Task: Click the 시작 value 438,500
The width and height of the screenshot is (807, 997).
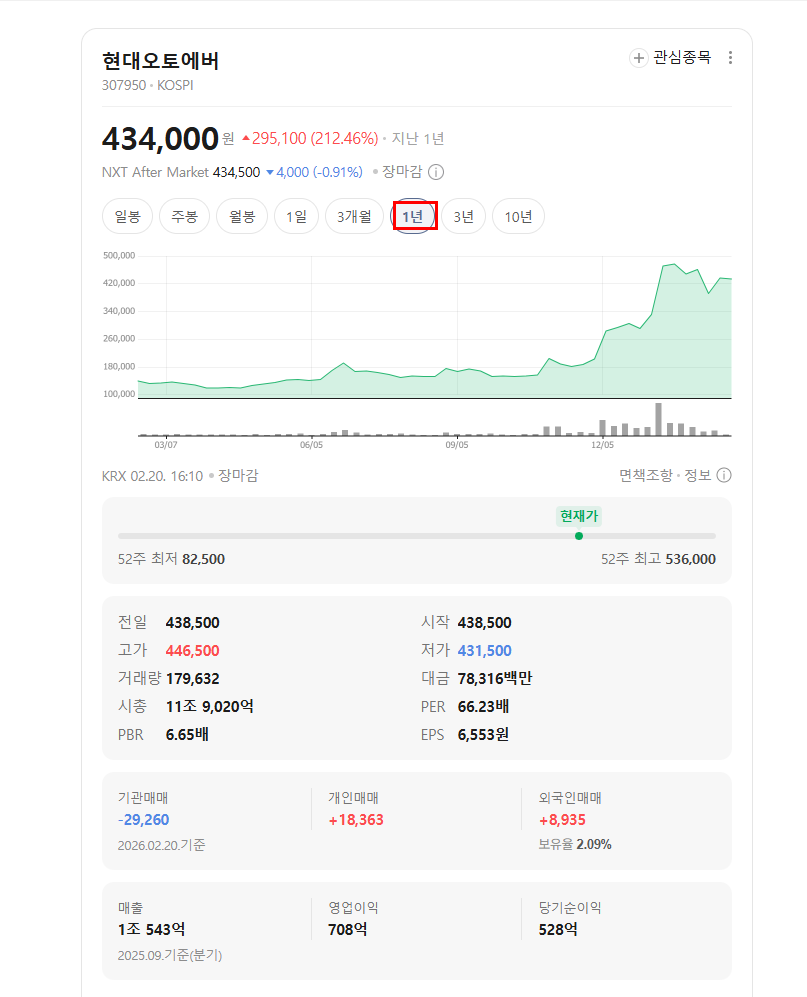Action: [485, 622]
